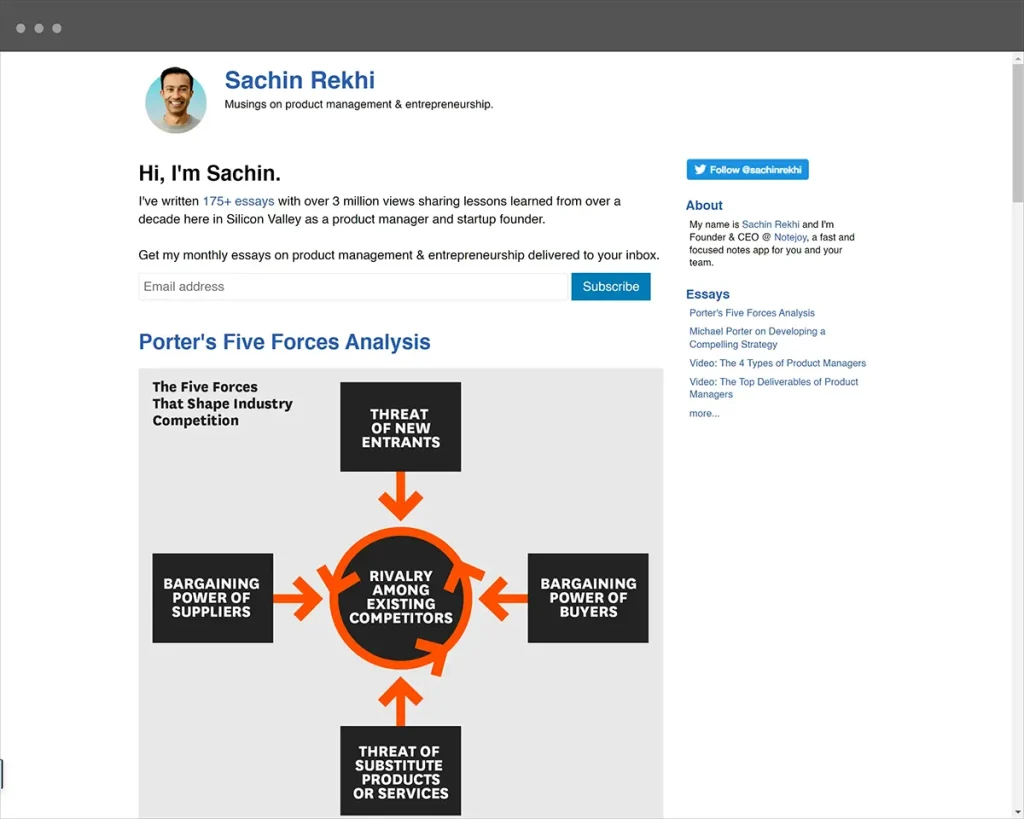1024x819 pixels.
Task: Select Porter's Five Forces Analysis in sidebar Essays
Action: [x=751, y=313]
